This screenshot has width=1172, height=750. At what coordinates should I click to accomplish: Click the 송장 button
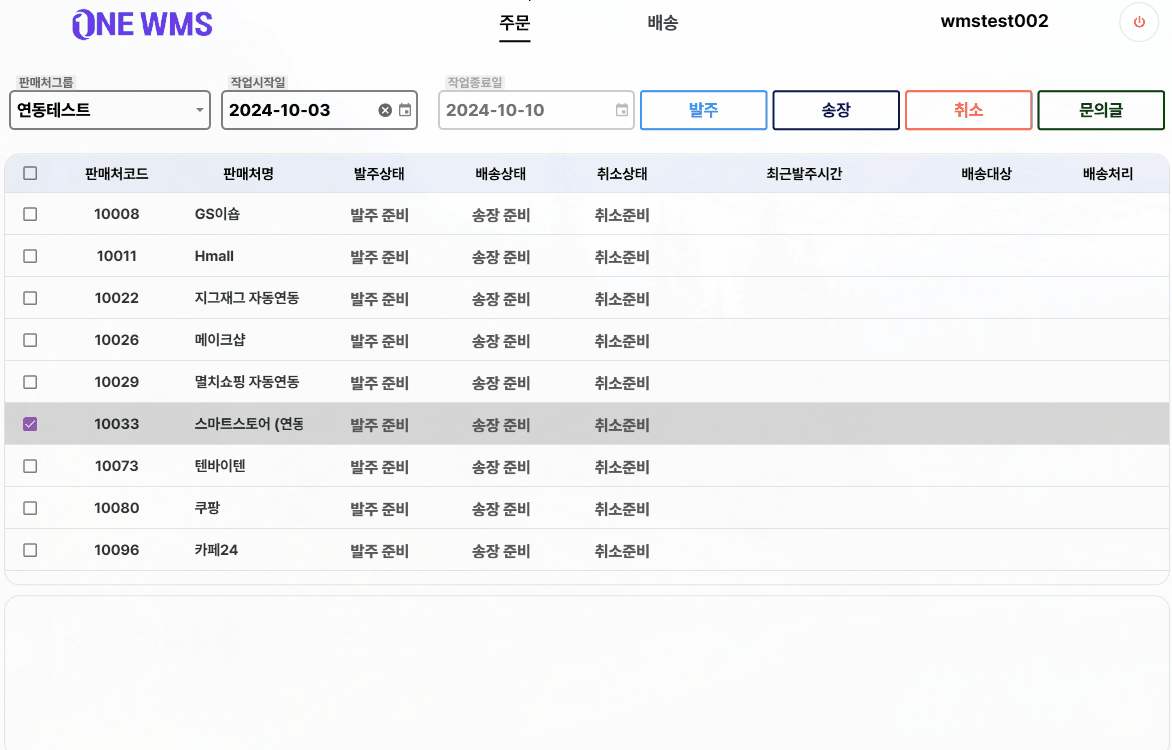(836, 110)
